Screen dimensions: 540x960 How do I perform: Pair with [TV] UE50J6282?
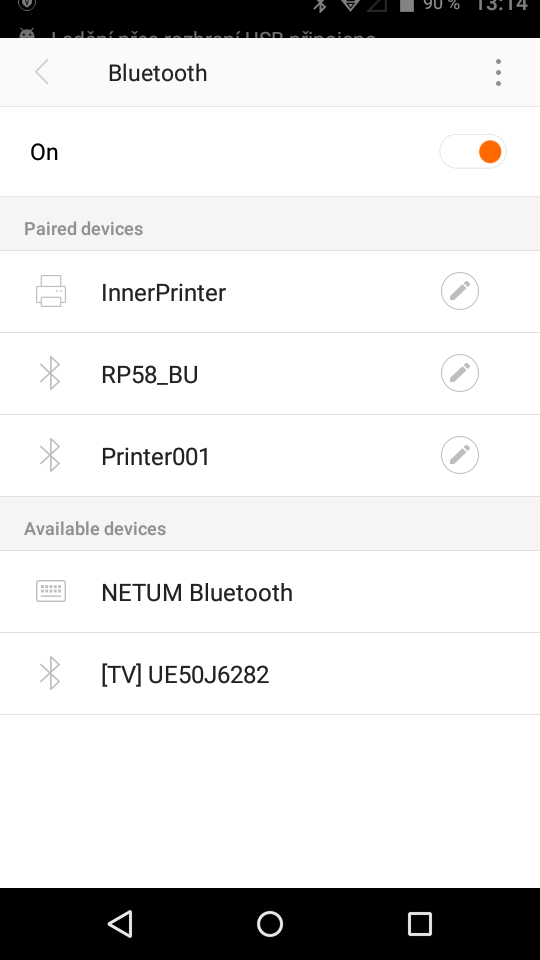point(270,673)
